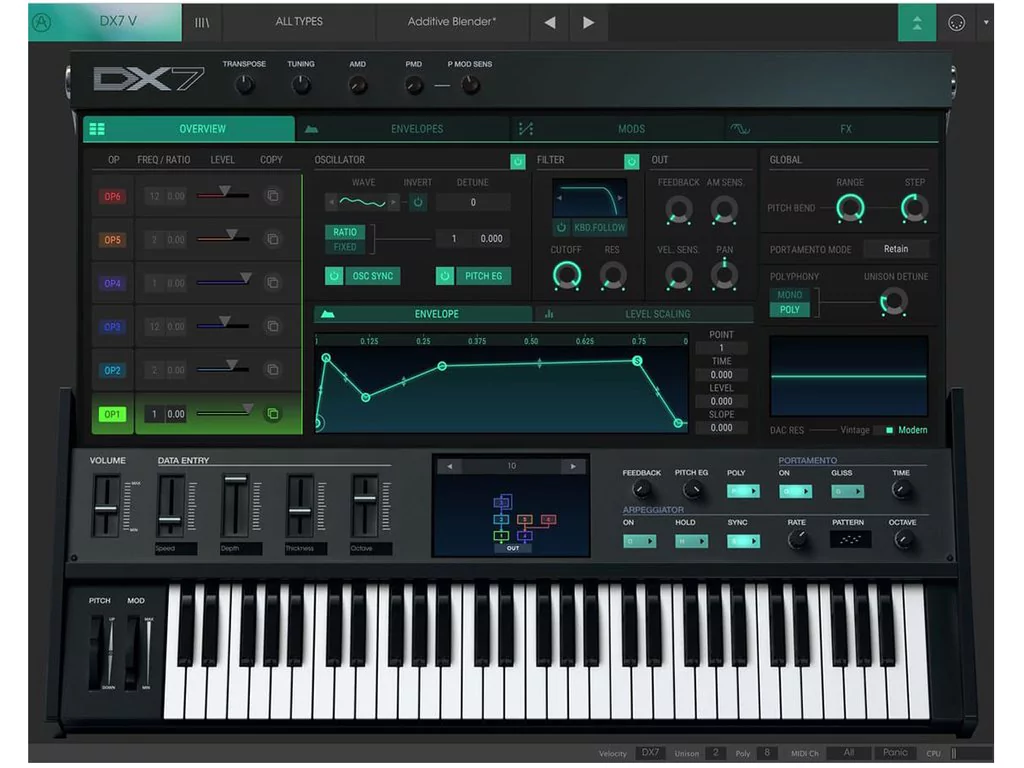This screenshot has height=768, width=1024.
Task: Collapse the advanced panel with the double-arrow button
Action: [x=917, y=23]
